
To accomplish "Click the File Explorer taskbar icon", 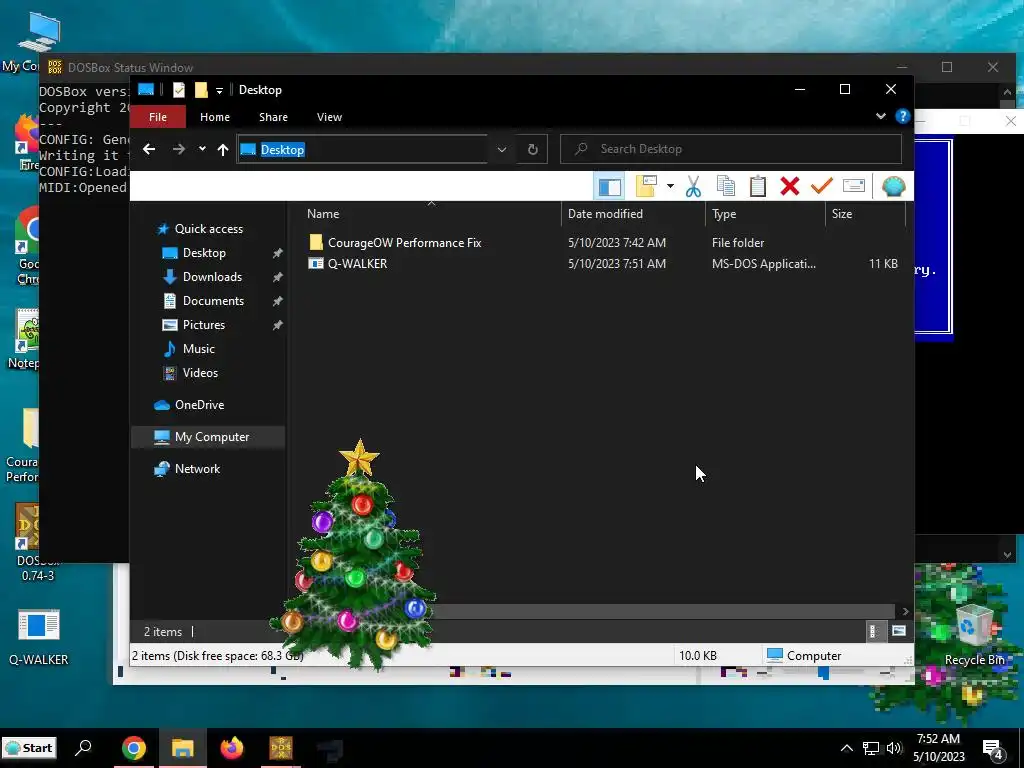I will point(182,748).
